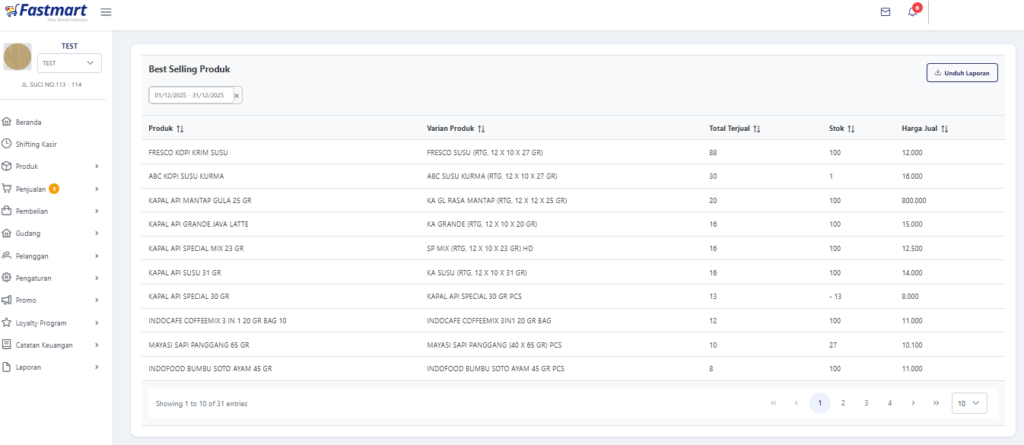Open the Gudang menu item
This screenshot has height=445, width=1024.
click(52, 233)
